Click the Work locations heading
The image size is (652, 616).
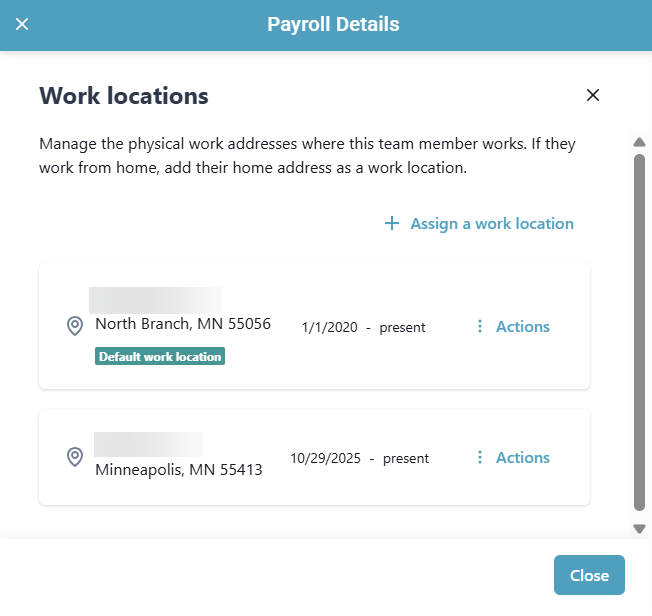pyautogui.click(x=124, y=96)
